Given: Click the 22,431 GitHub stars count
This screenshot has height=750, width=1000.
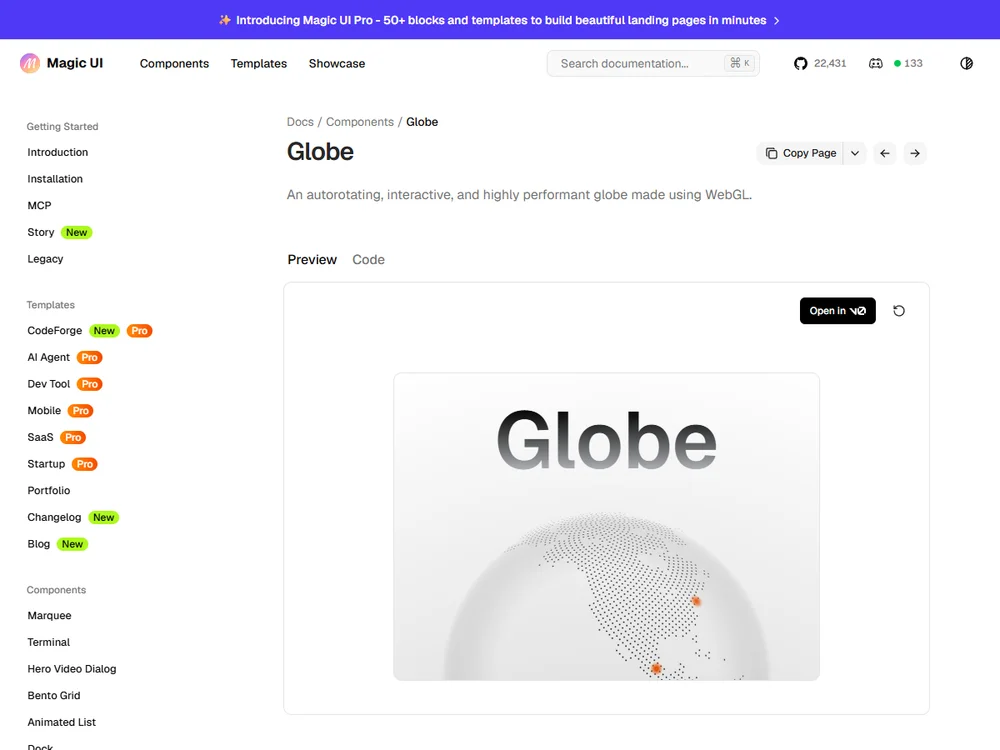Looking at the screenshot, I should 830,63.
